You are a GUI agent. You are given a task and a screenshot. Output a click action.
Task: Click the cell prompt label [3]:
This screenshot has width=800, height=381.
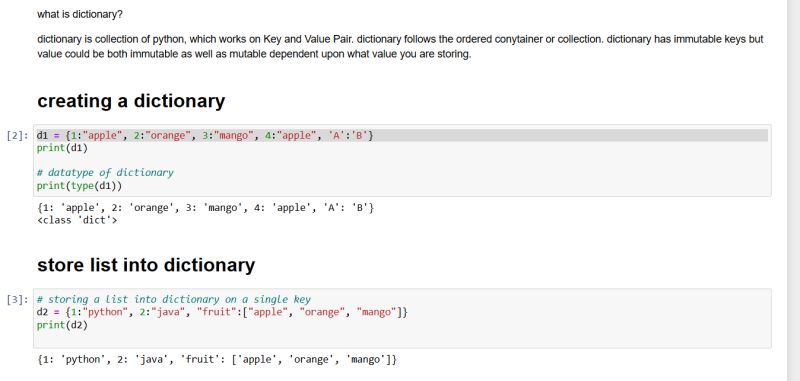point(18,299)
